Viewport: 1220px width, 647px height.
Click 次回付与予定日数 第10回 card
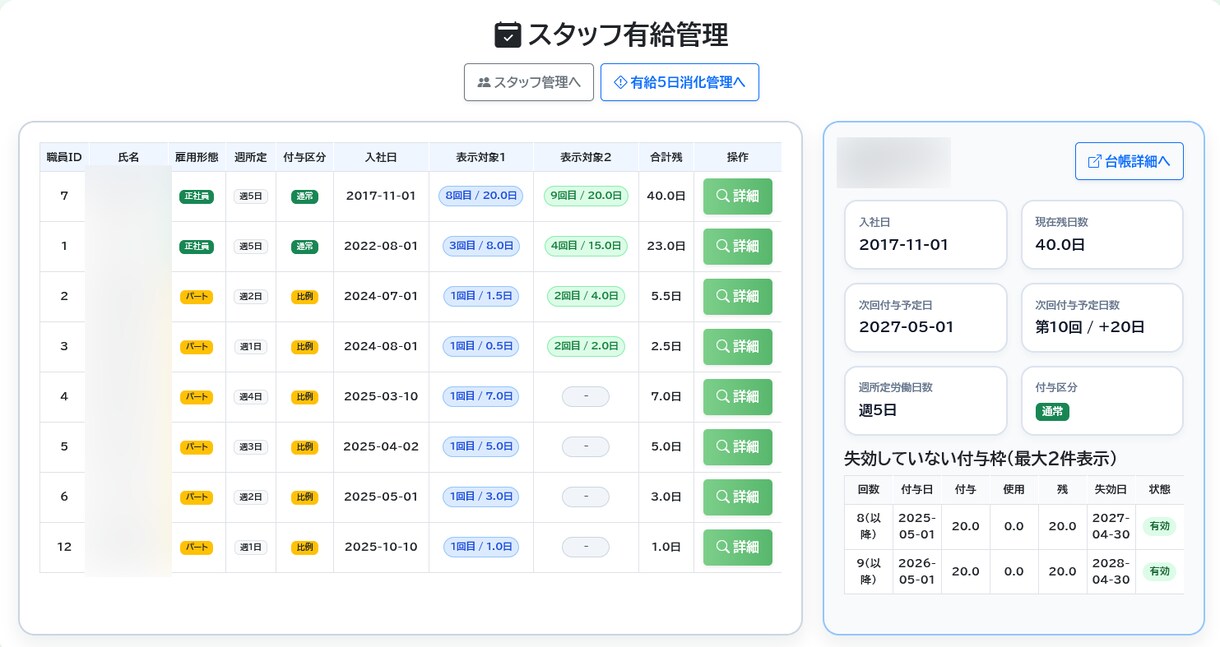(1102, 318)
